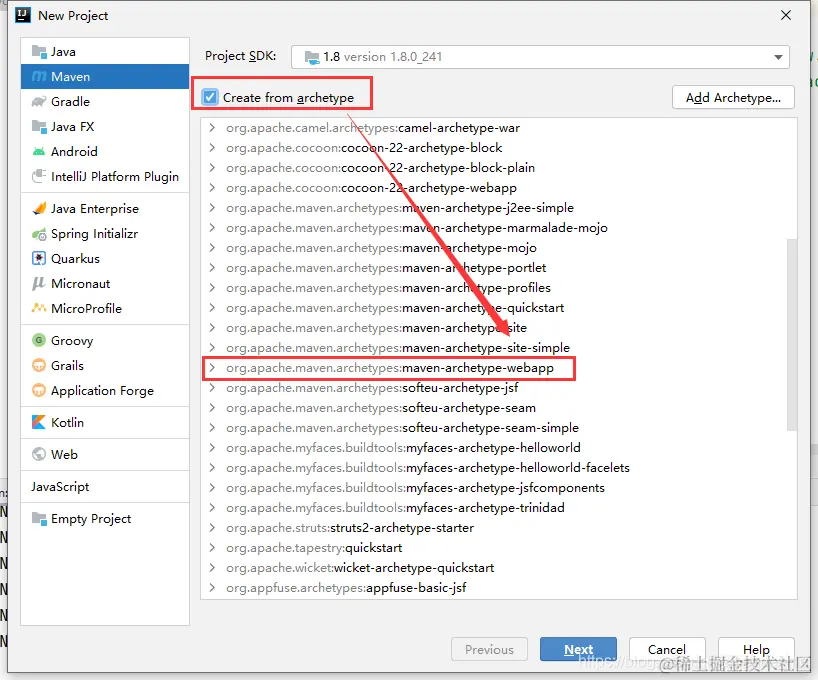
Task: Click the MicroProfile icon
Action: click(x=39, y=308)
